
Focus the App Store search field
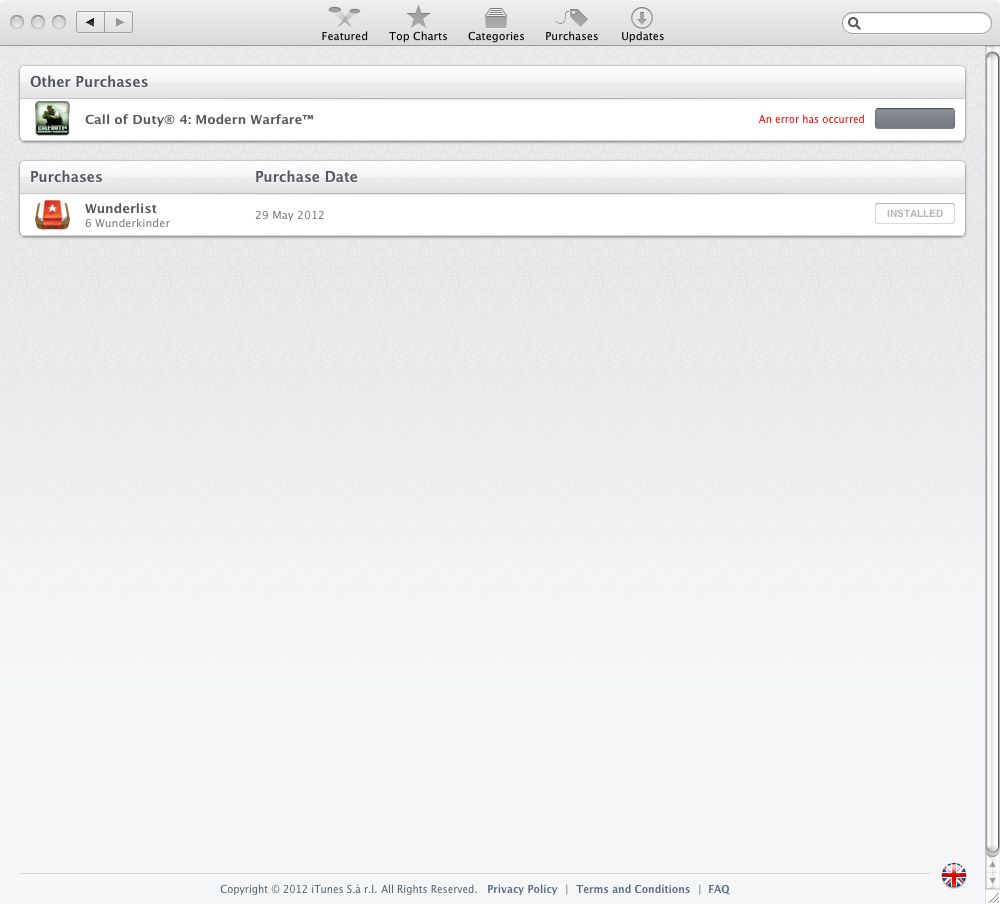coord(916,24)
